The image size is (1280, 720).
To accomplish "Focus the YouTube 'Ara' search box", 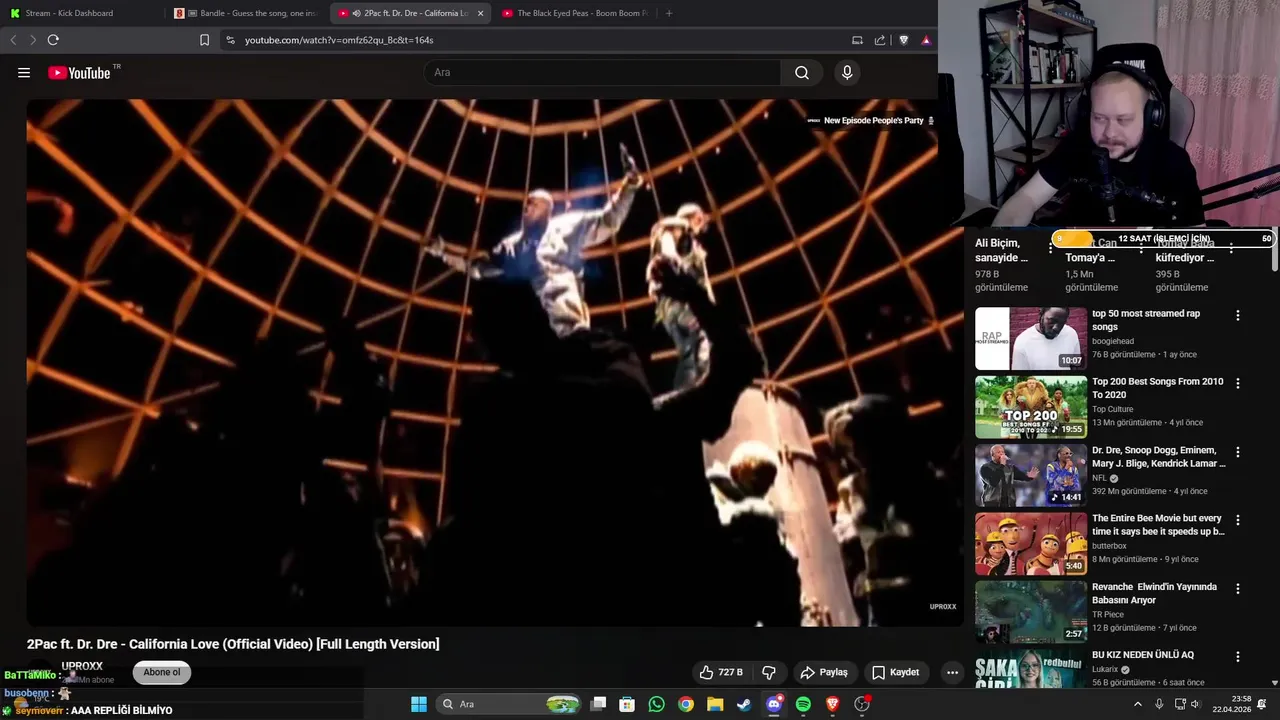I will (x=603, y=73).
